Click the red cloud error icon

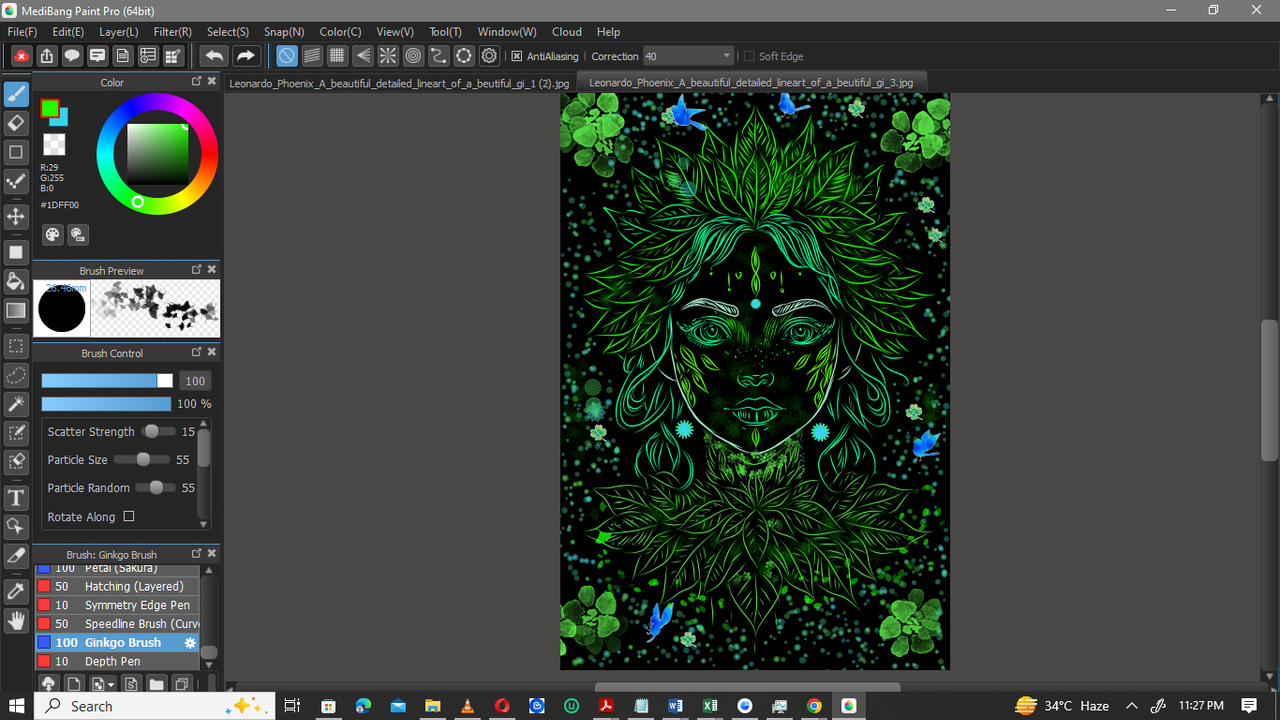[21, 56]
